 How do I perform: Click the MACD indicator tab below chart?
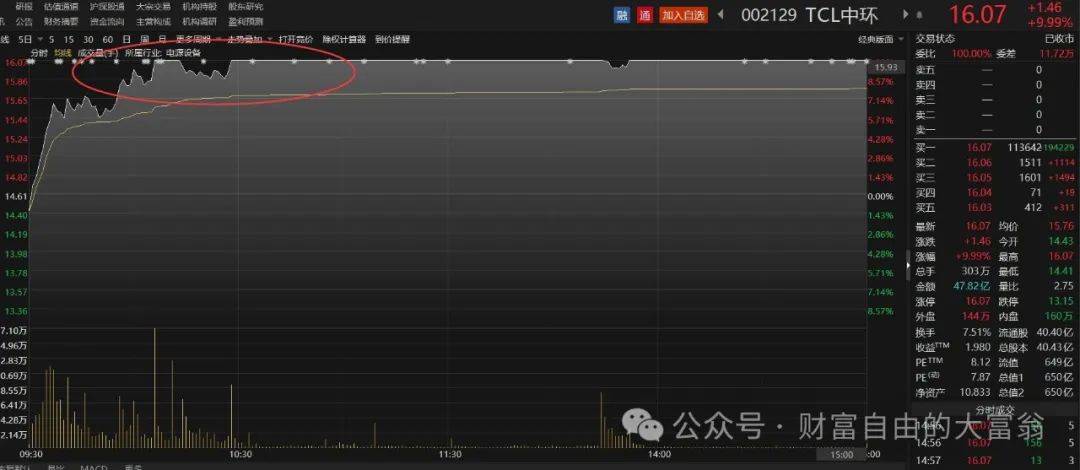93,467
